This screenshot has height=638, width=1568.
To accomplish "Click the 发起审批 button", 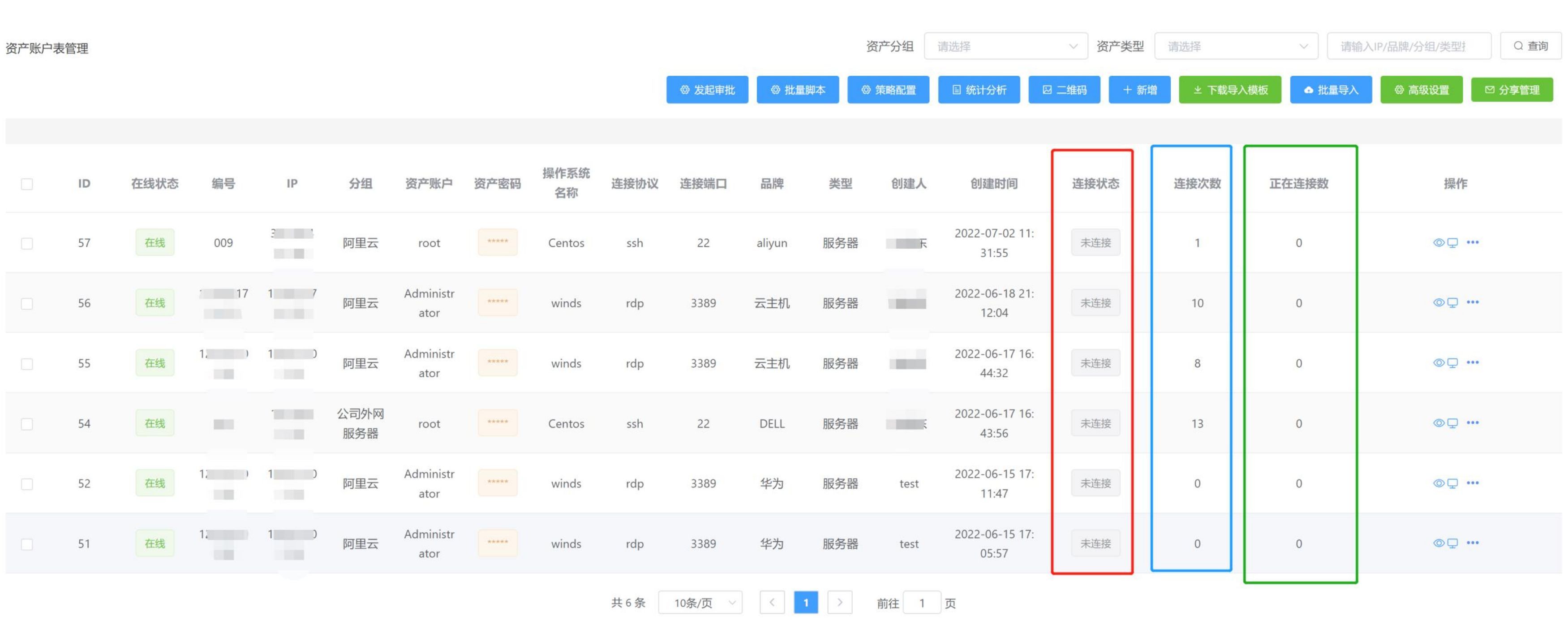I will point(707,90).
